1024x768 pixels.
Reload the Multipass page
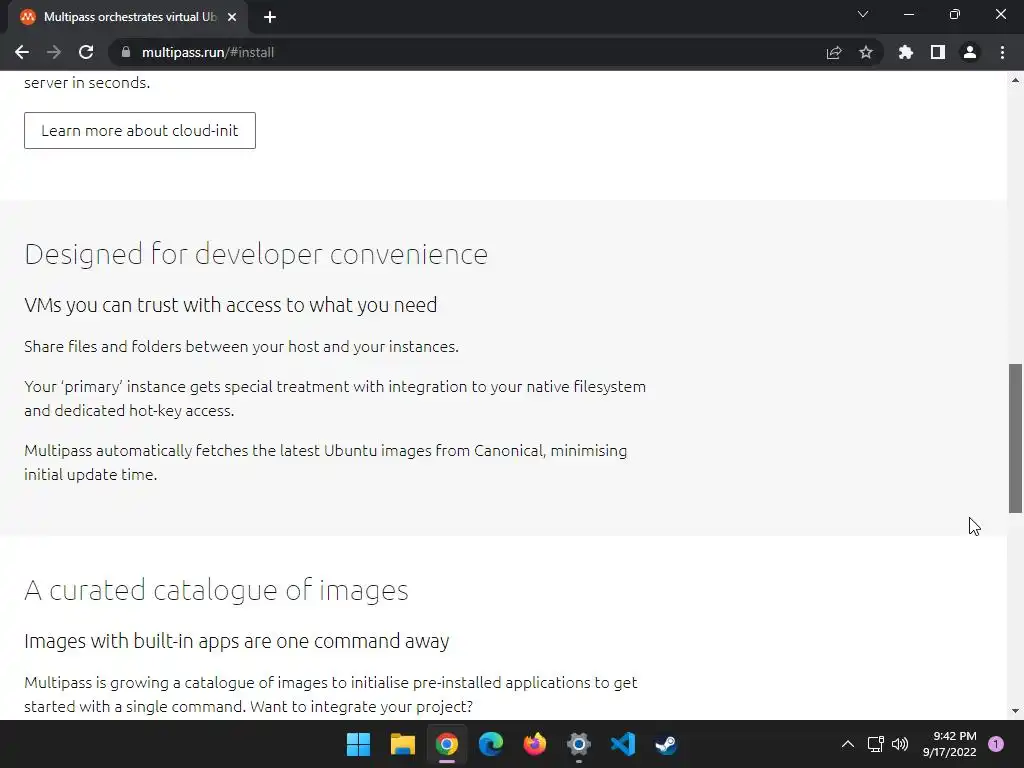(x=86, y=52)
